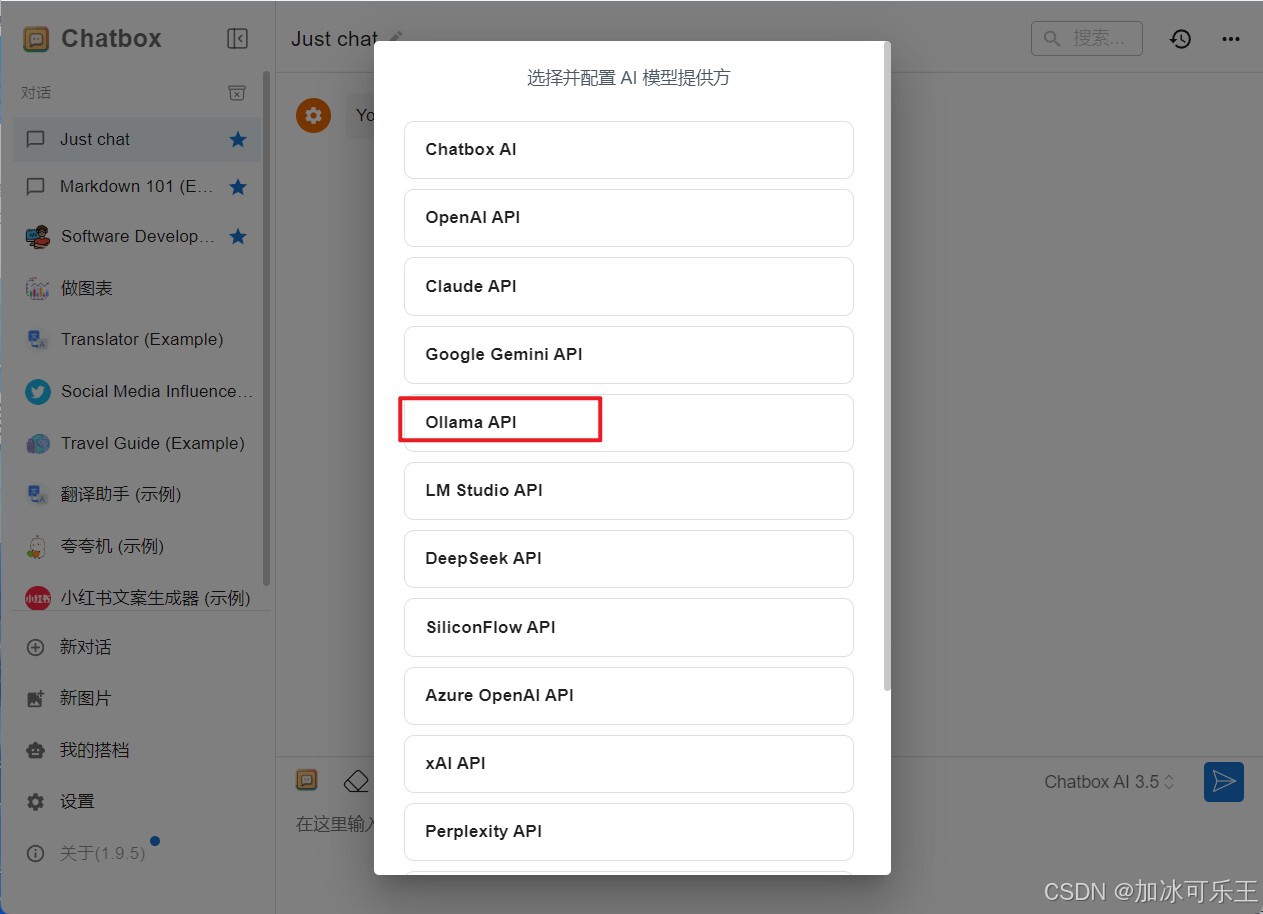Open Social Media Influencer conversation

click(137, 392)
